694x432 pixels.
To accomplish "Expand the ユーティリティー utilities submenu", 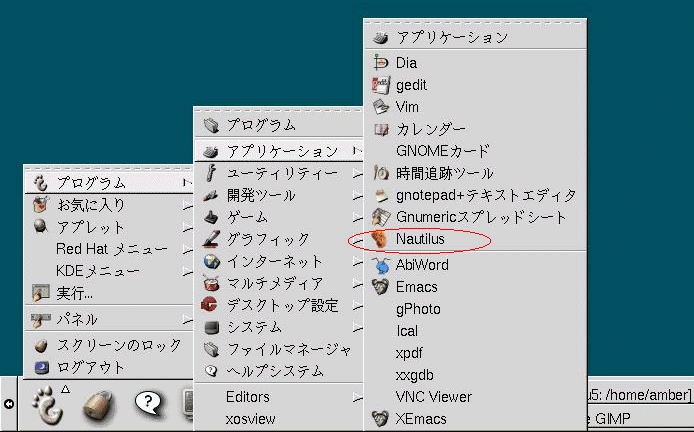I will (279, 173).
